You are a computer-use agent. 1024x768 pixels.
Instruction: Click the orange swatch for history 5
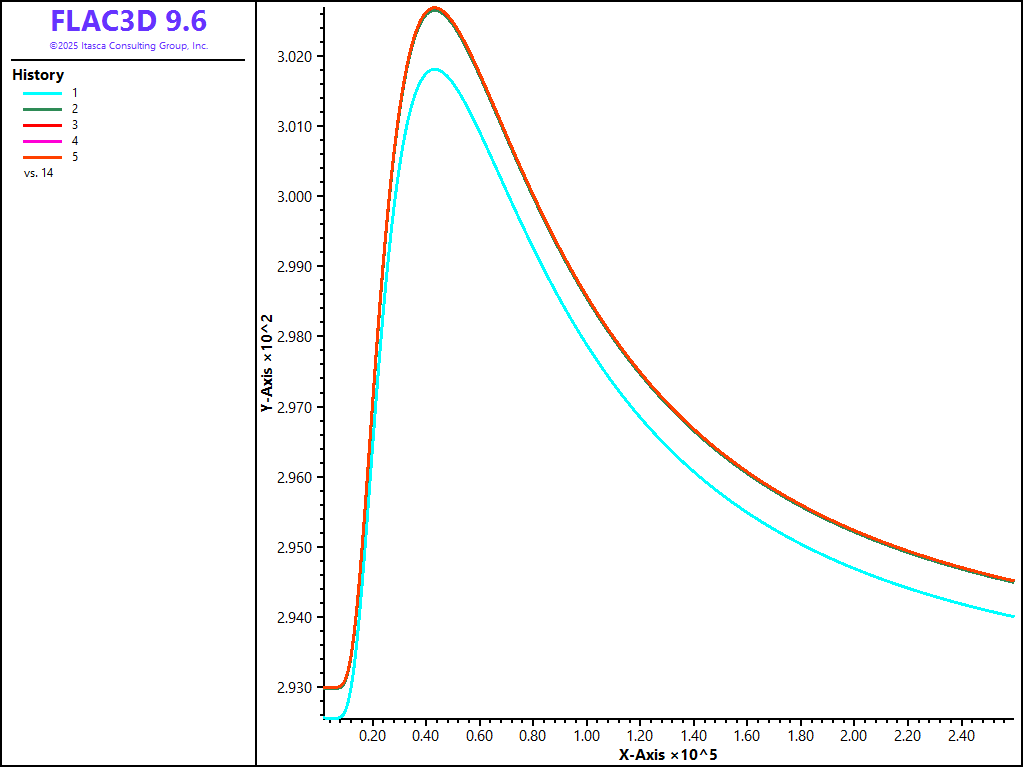click(x=43, y=157)
